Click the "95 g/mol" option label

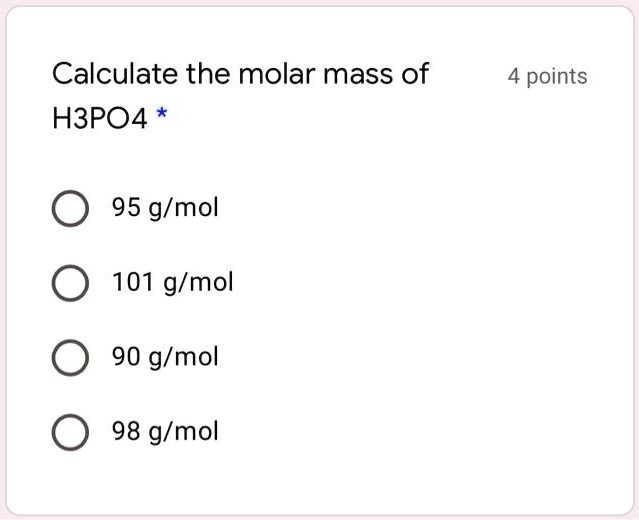pos(164,209)
